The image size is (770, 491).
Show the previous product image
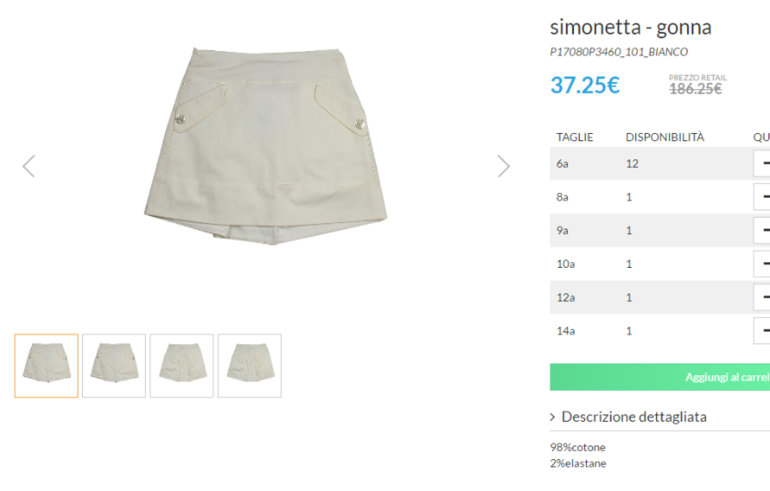29,166
